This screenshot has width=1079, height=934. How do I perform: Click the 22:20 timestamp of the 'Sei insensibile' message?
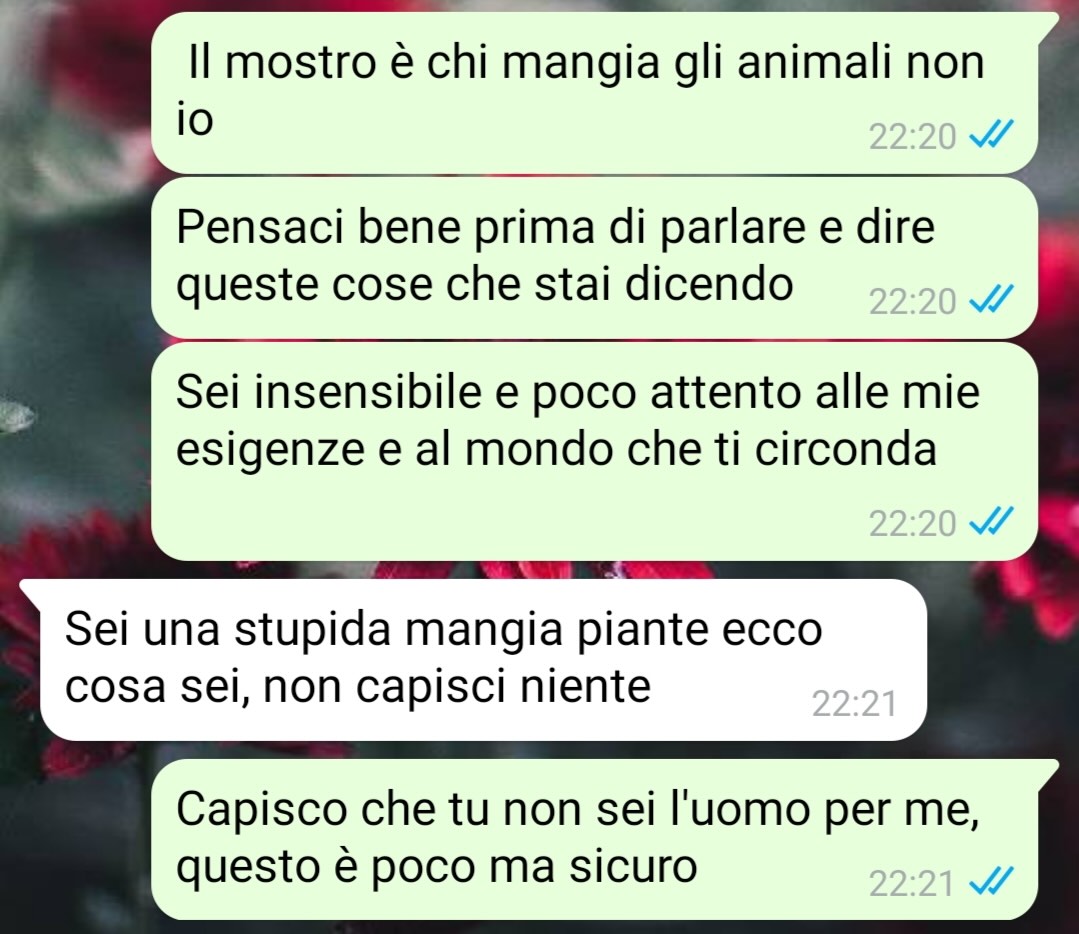click(x=912, y=523)
